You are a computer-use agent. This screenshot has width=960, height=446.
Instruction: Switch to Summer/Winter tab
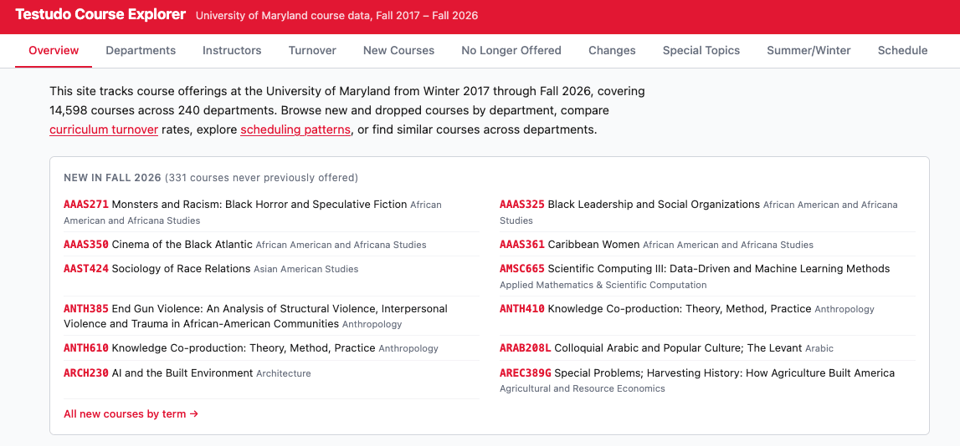(809, 50)
